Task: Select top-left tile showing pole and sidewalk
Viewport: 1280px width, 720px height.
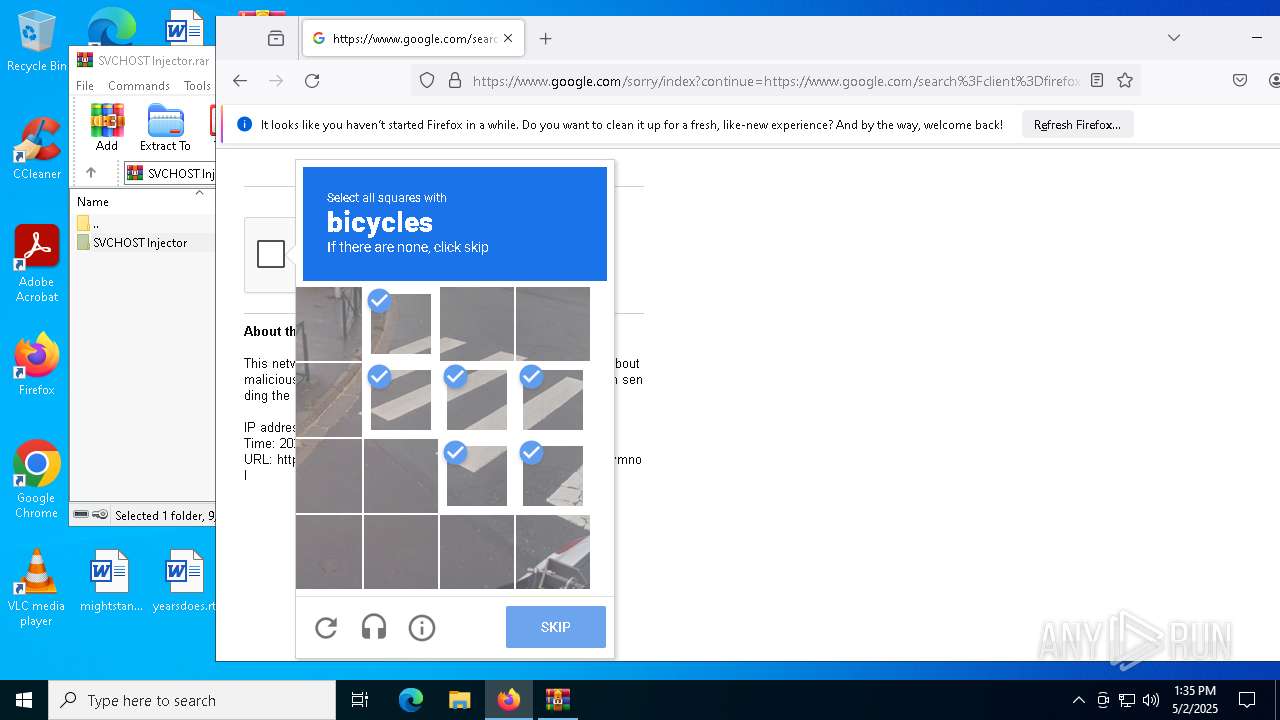Action: [x=329, y=324]
